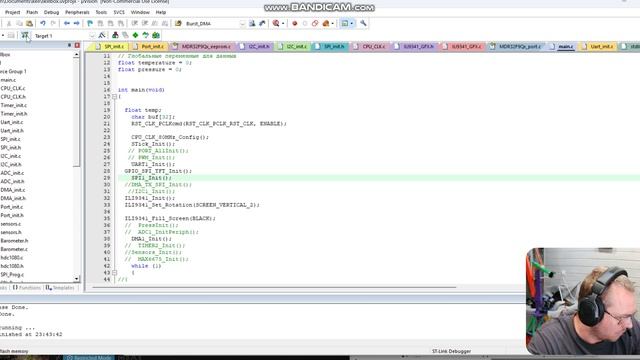
Task: Select main.c in project tree
Action: pyautogui.click(x=8, y=80)
